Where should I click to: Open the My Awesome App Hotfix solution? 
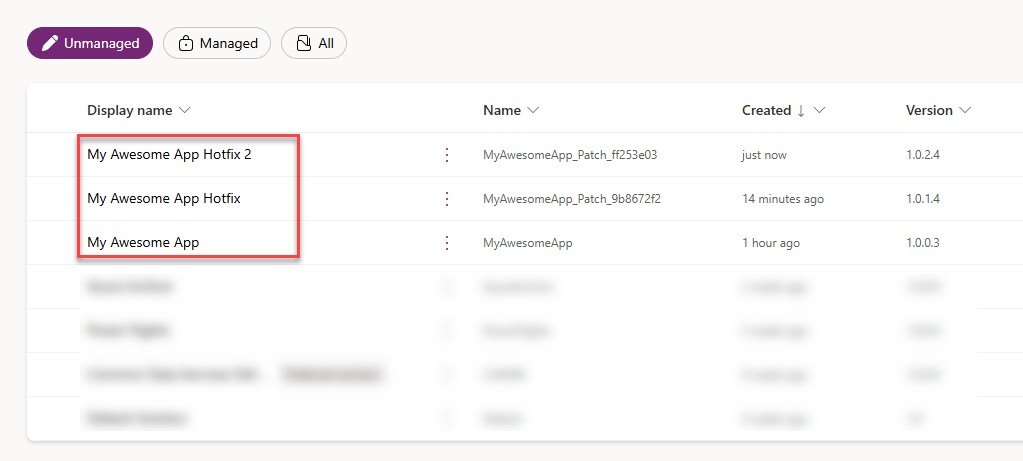click(164, 199)
